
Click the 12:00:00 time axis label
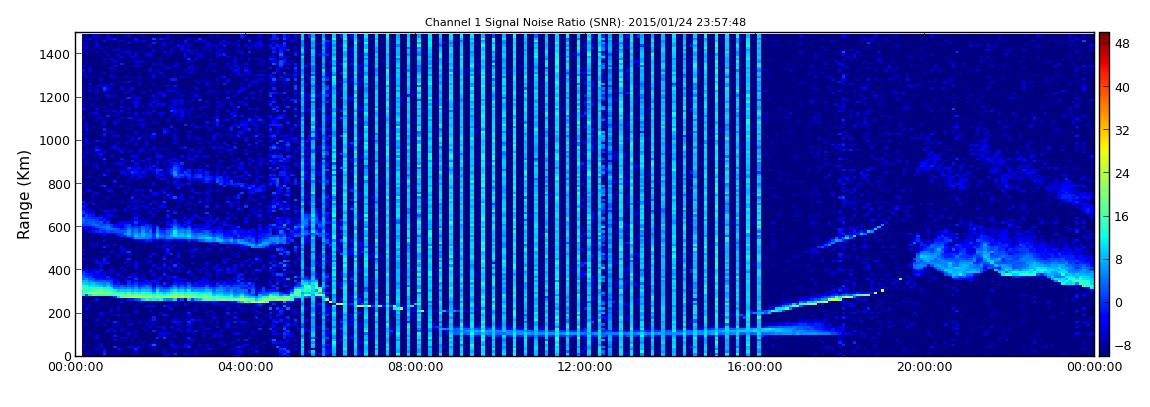585,367
